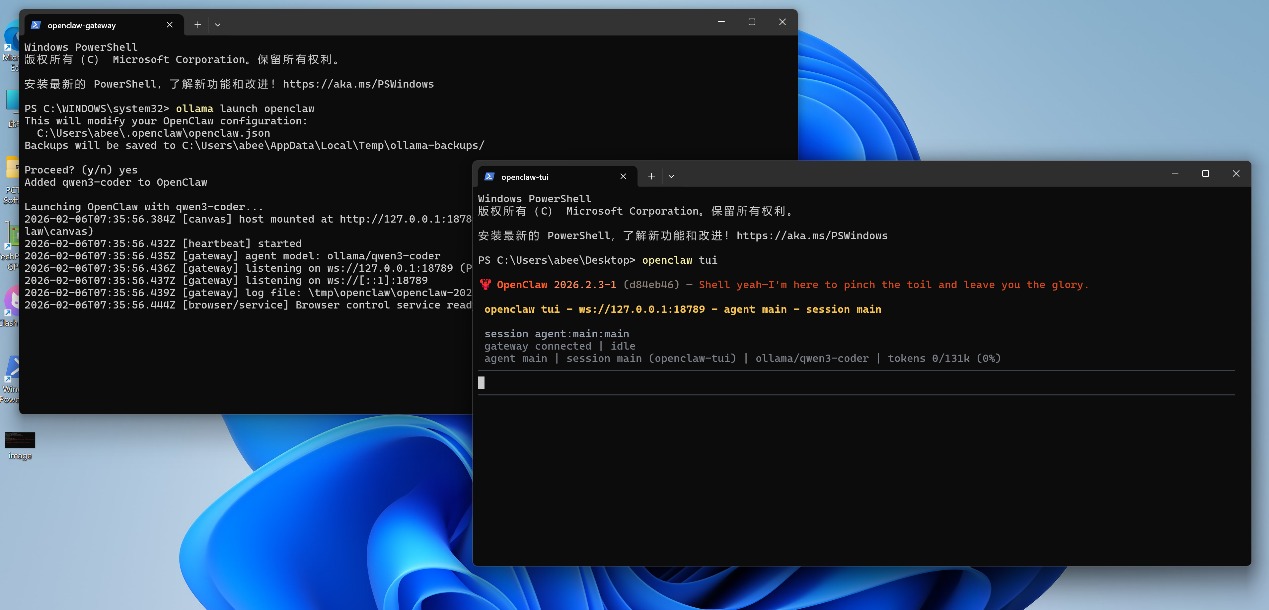The height and width of the screenshot is (610, 1269).
Task: Switch to the openclaw-tui tab
Action: point(557,176)
